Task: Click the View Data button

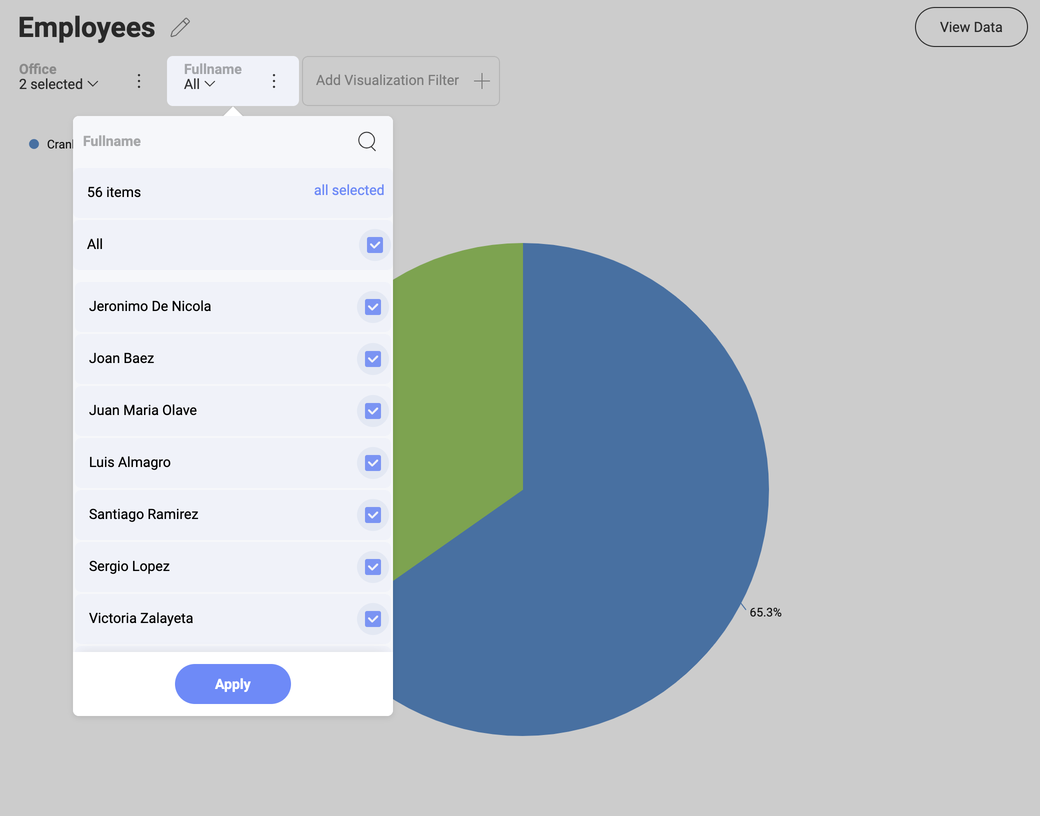Action: pos(971,27)
